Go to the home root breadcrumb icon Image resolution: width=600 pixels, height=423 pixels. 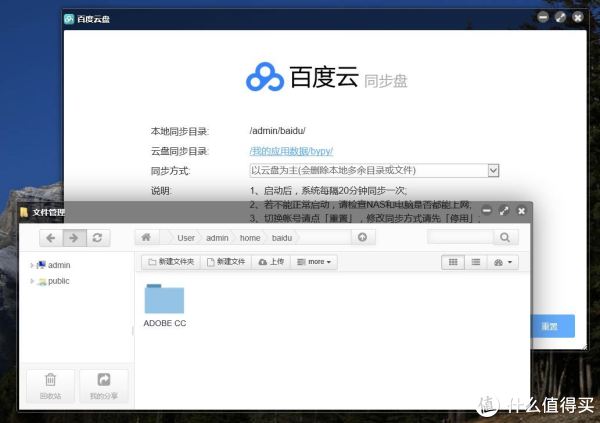pyautogui.click(x=146, y=237)
